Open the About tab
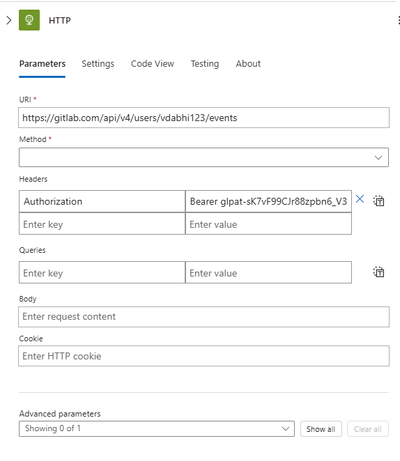Screen dimensions: 400x461 (x=248, y=64)
